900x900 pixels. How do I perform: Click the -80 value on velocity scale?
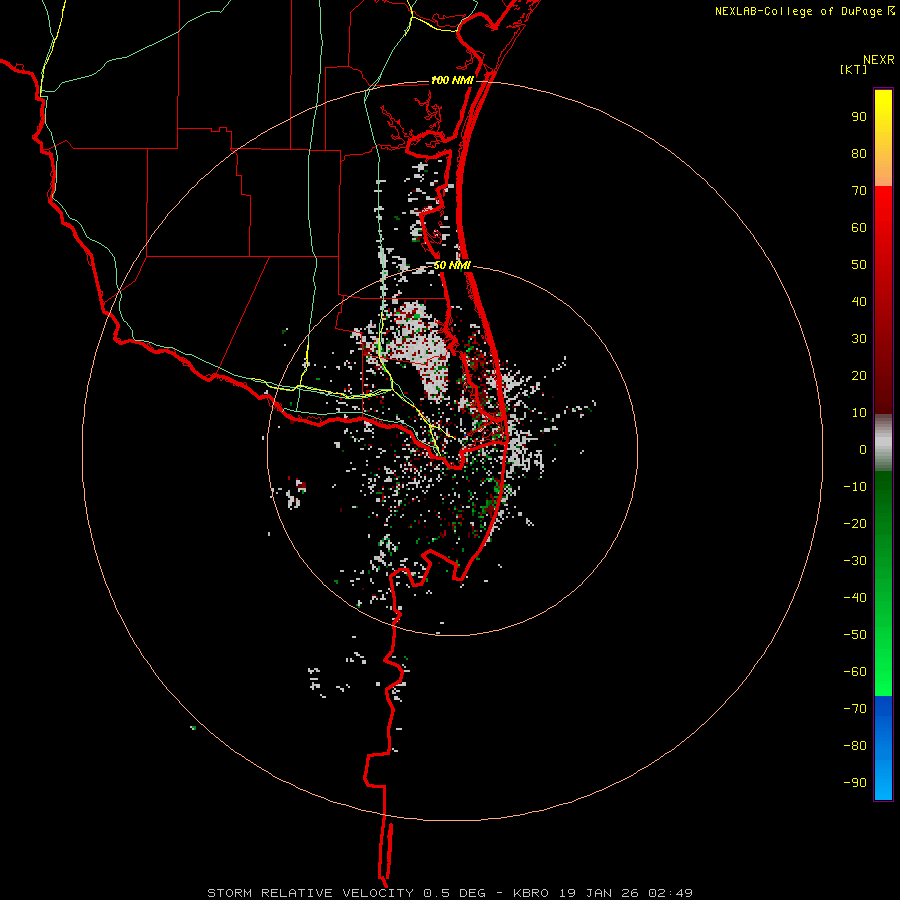855,746
